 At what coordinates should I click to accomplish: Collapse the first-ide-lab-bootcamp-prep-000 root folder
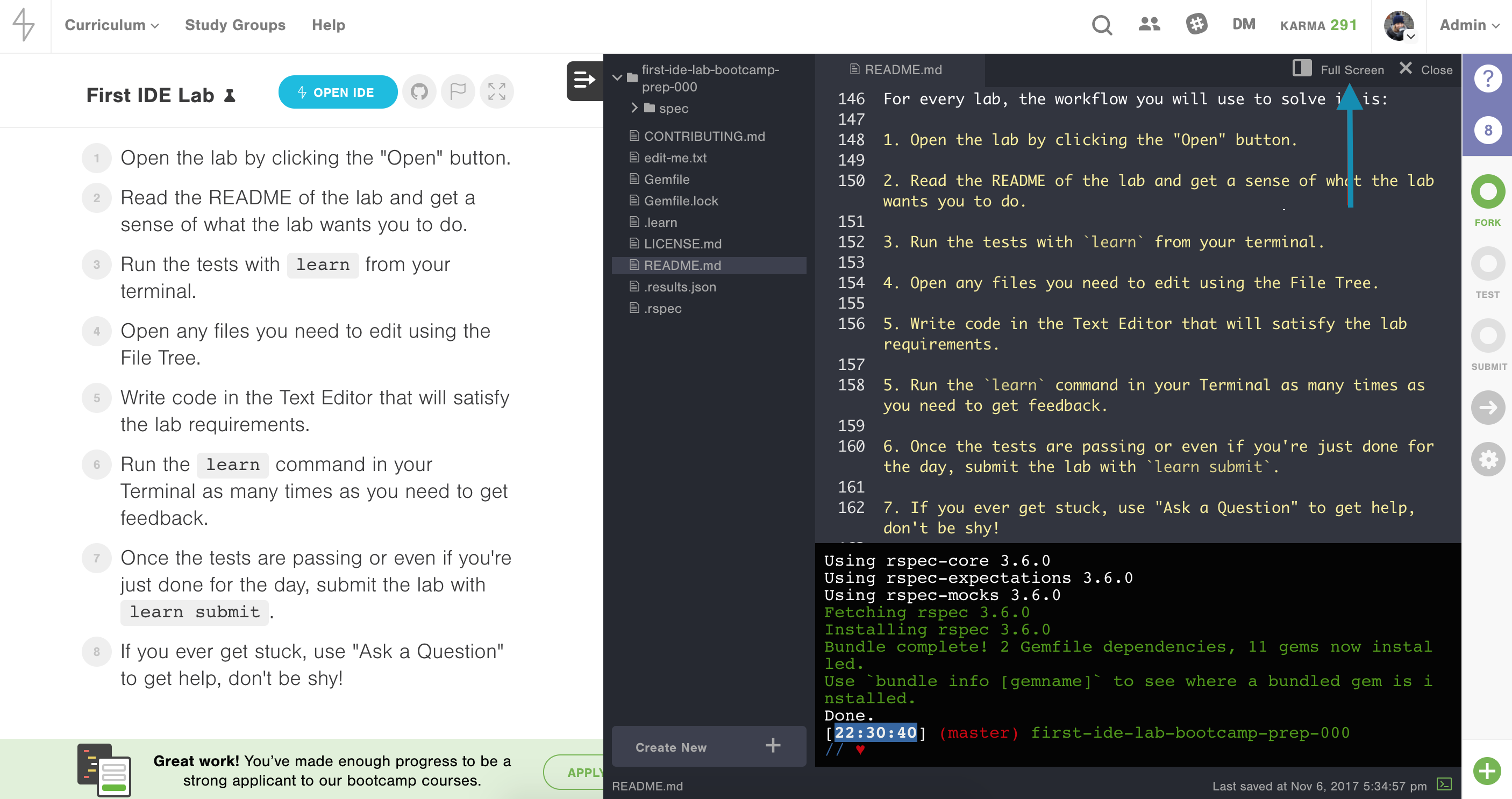pos(617,77)
